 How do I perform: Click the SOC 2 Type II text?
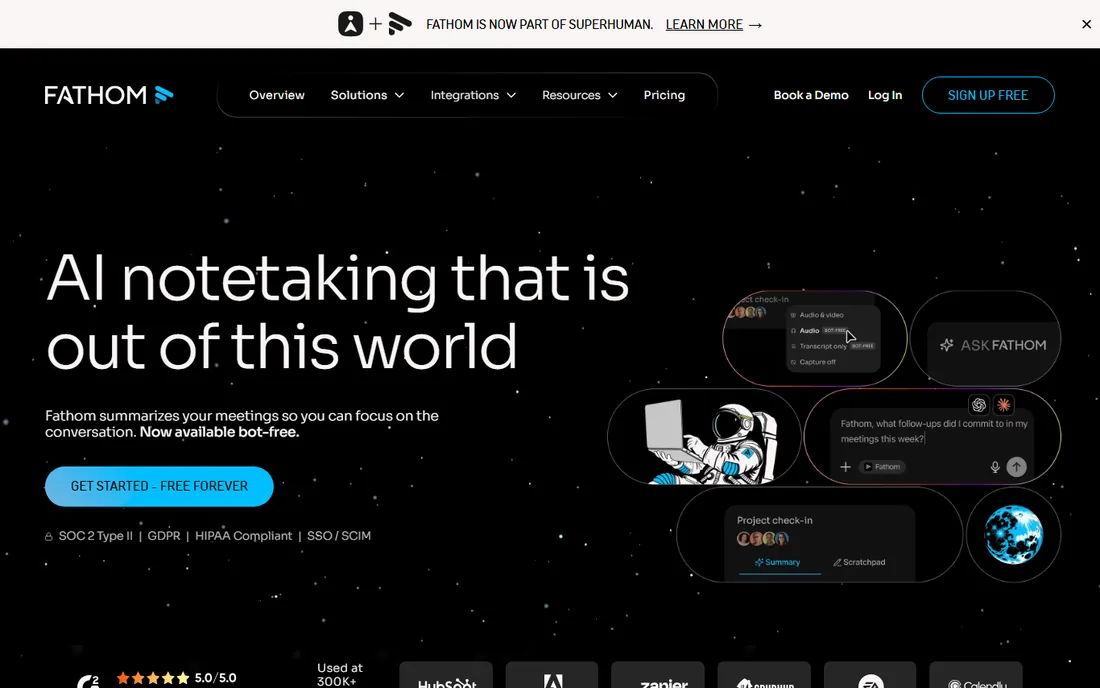point(95,536)
